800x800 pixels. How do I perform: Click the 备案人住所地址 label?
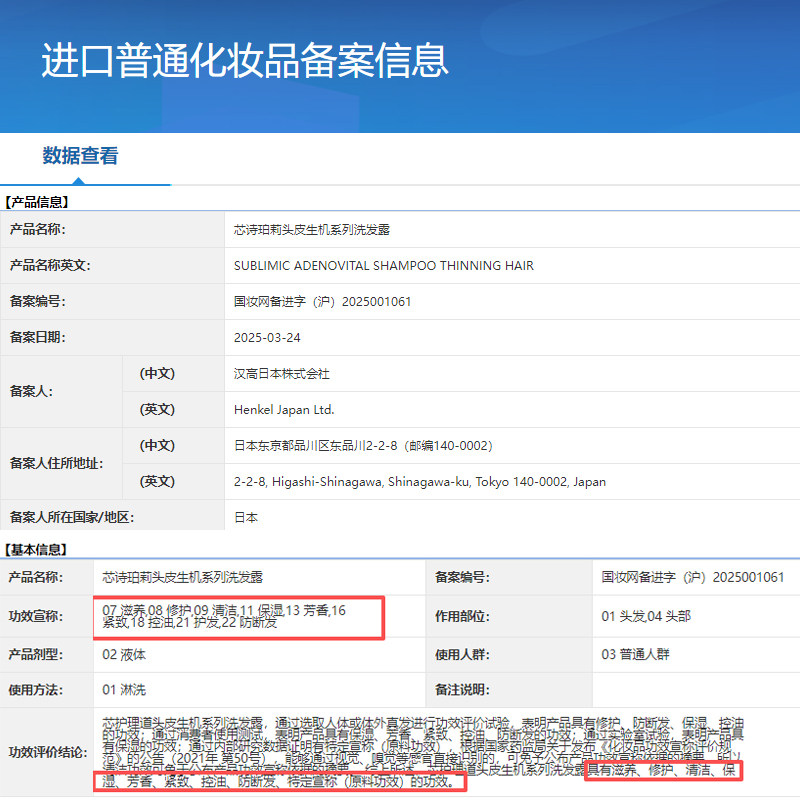(56, 463)
